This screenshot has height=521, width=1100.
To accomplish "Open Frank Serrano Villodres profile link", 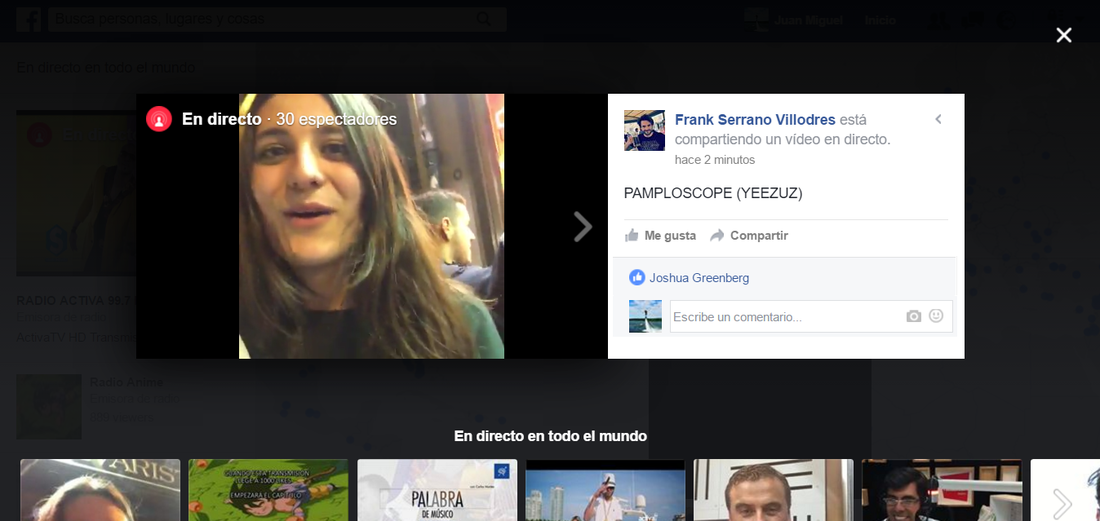I will (x=755, y=120).
